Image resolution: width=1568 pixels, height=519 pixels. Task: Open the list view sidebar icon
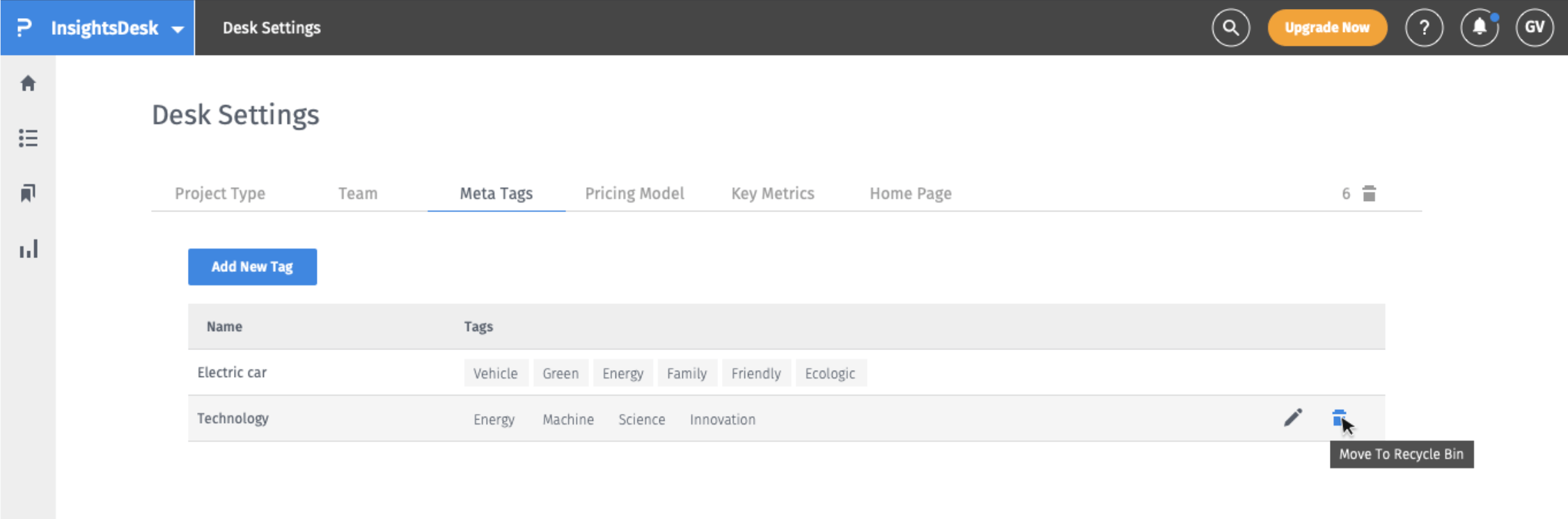[x=28, y=138]
